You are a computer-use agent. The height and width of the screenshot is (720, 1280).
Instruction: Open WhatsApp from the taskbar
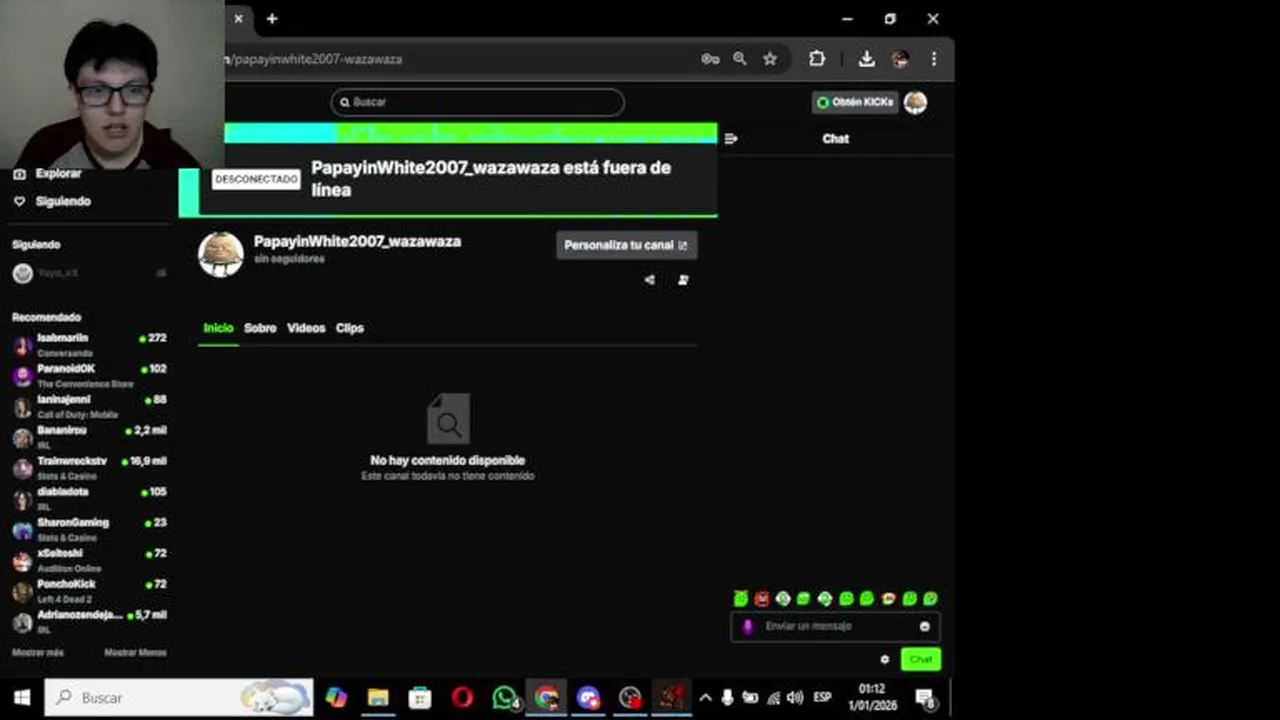(x=505, y=697)
